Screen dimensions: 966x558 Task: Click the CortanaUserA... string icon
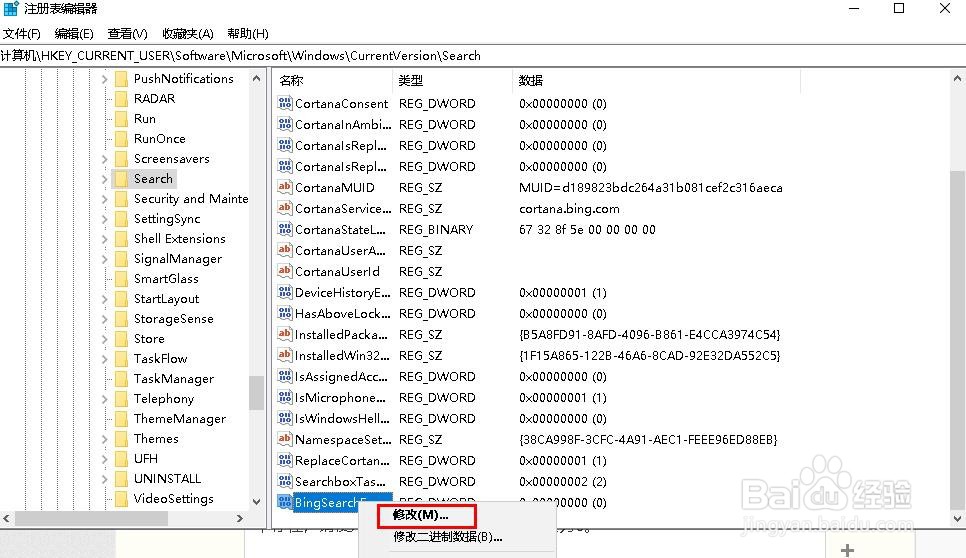(x=285, y=250)
